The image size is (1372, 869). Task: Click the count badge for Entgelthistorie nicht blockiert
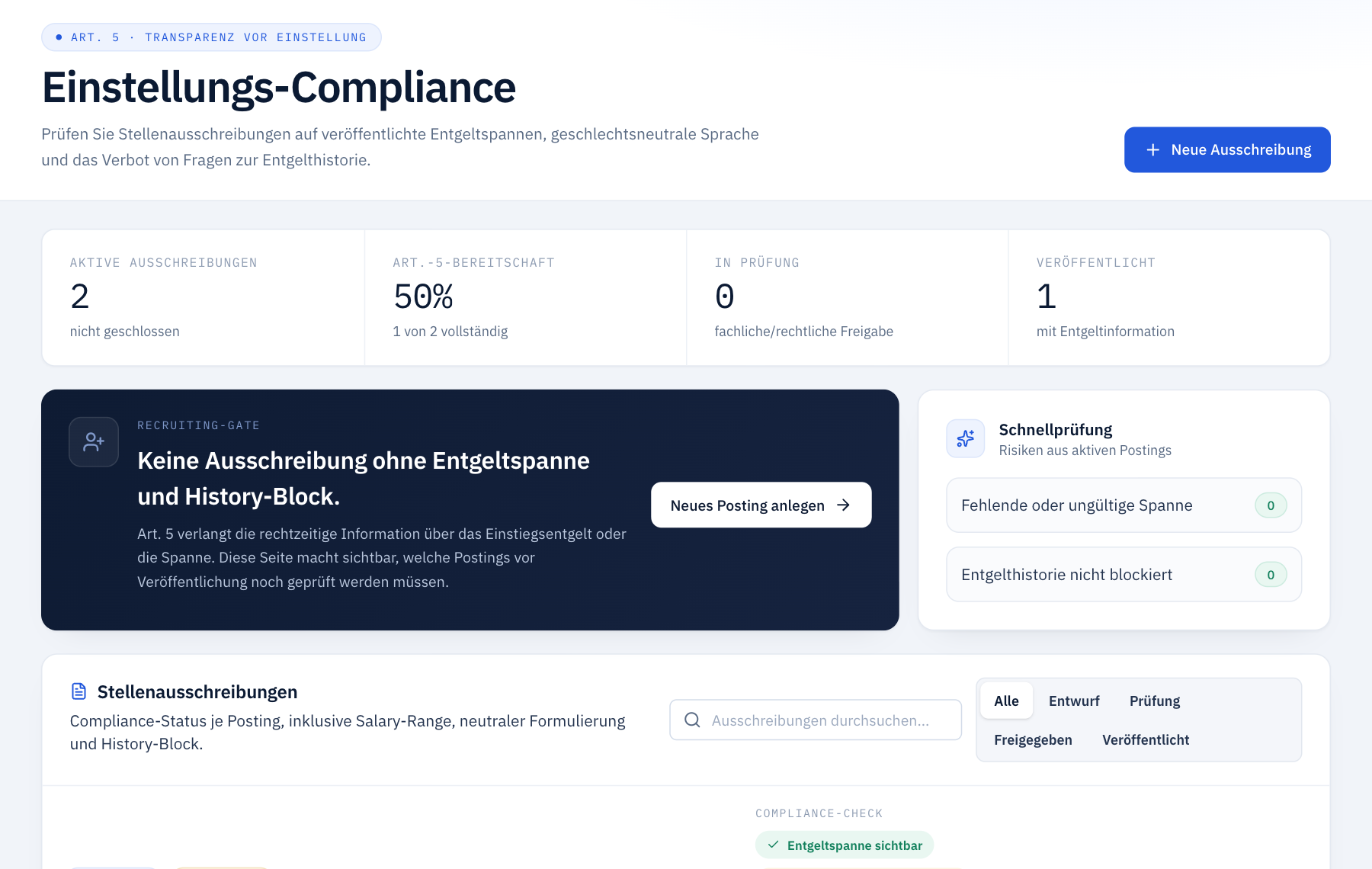pos(1271,575)
